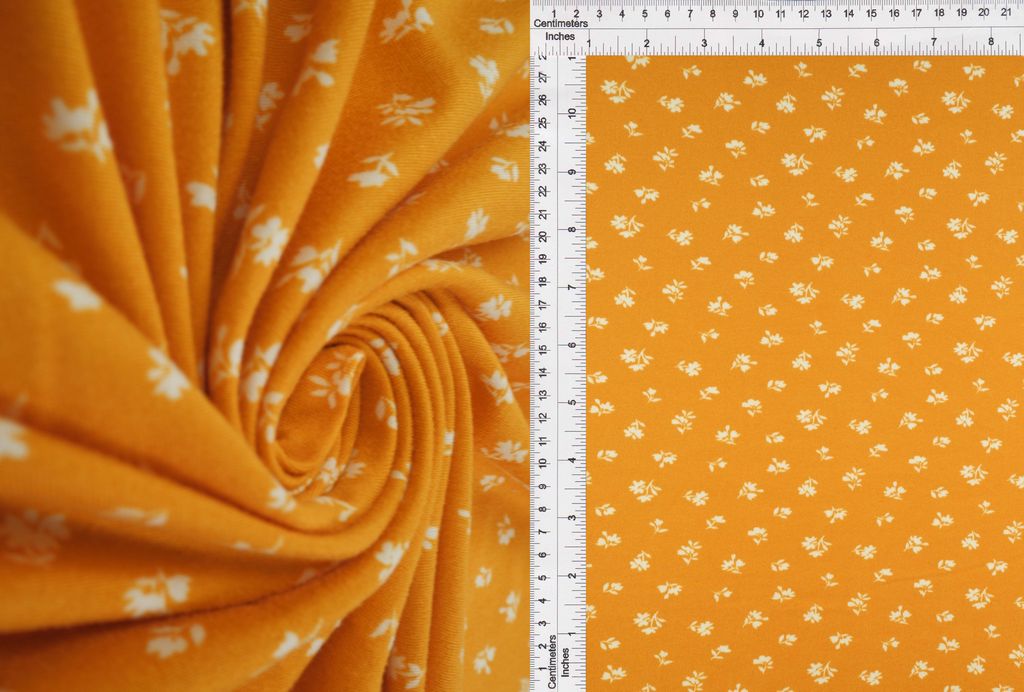Click the 3 mark on side inches ruler

click(x=573, y=518)
